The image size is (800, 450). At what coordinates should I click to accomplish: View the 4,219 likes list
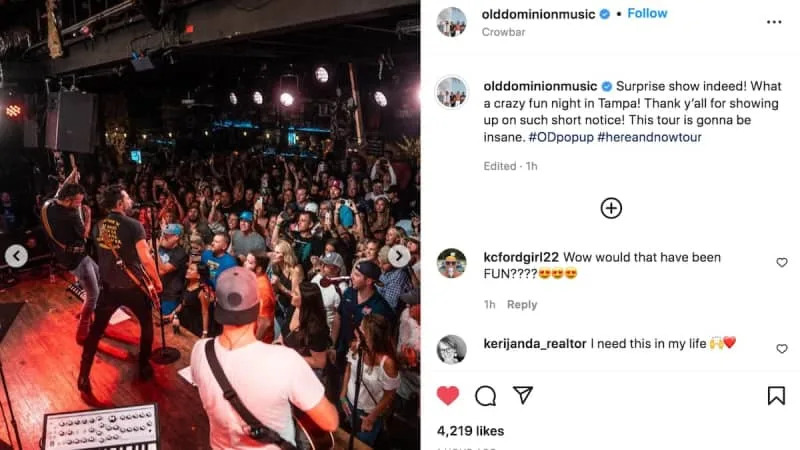[470, 431]
